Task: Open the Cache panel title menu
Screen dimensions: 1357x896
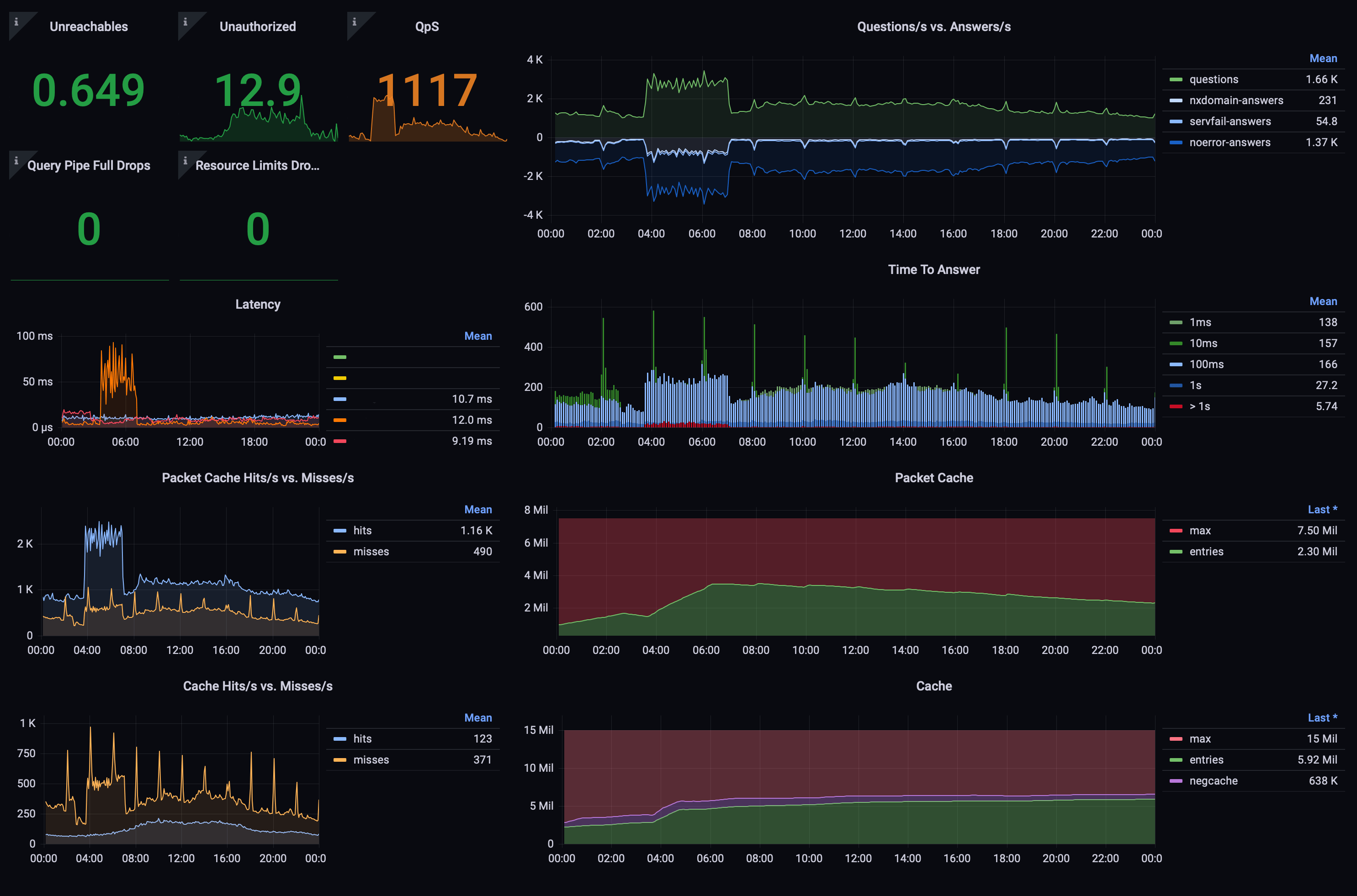Action: (x=933, y=686)
